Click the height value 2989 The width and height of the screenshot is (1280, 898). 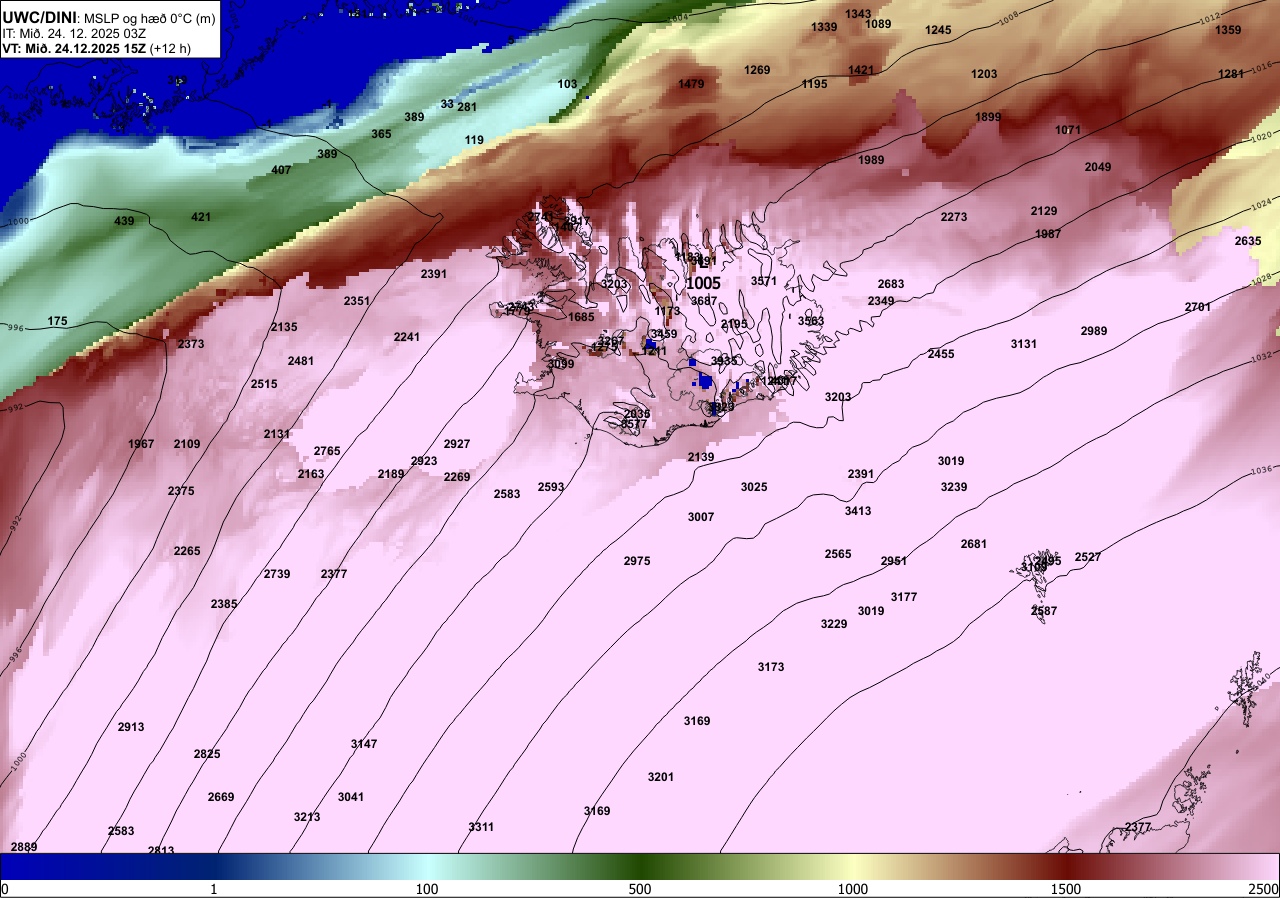click(x=1094, y=331)
